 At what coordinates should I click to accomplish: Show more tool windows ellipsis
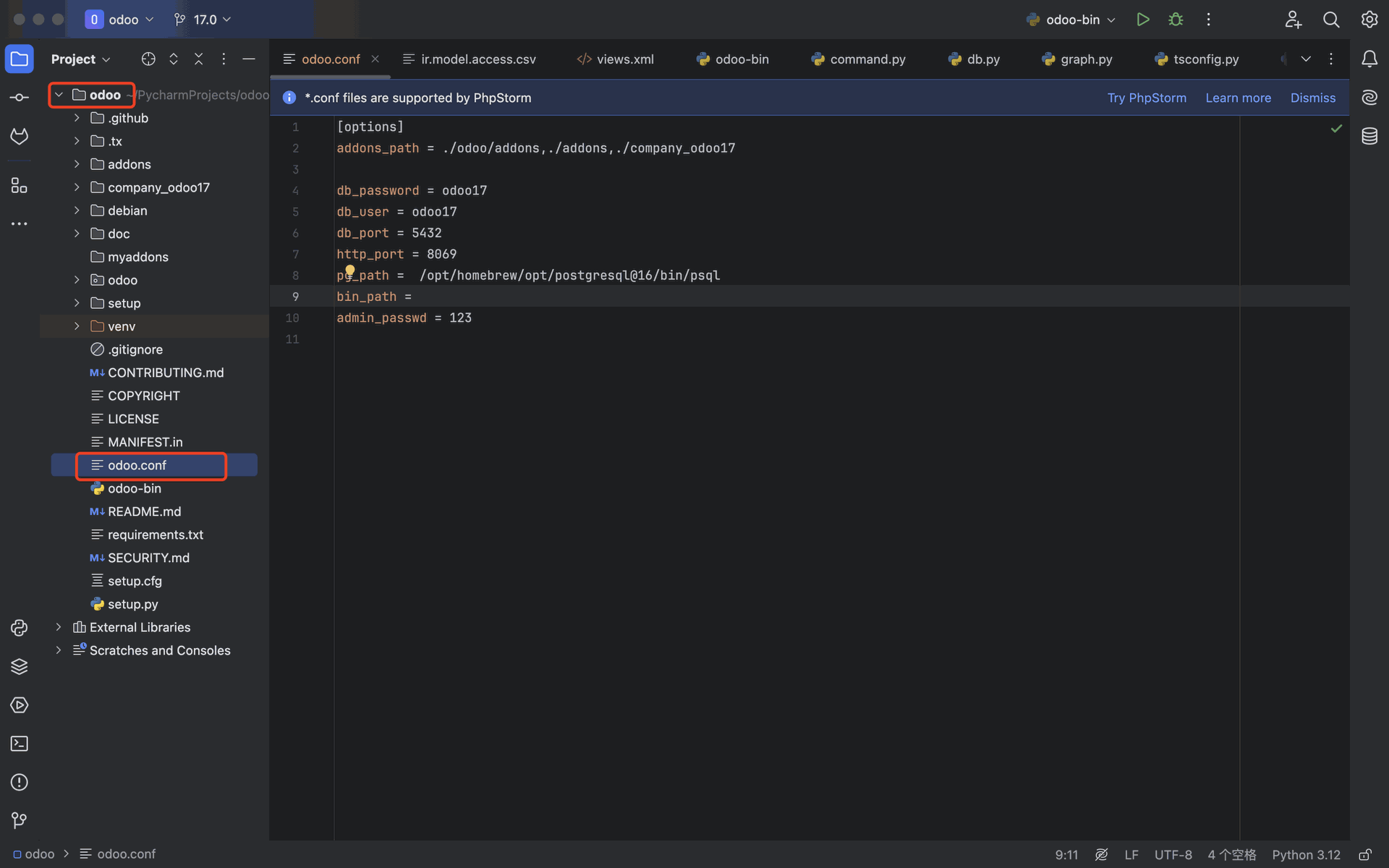(20, 224)
